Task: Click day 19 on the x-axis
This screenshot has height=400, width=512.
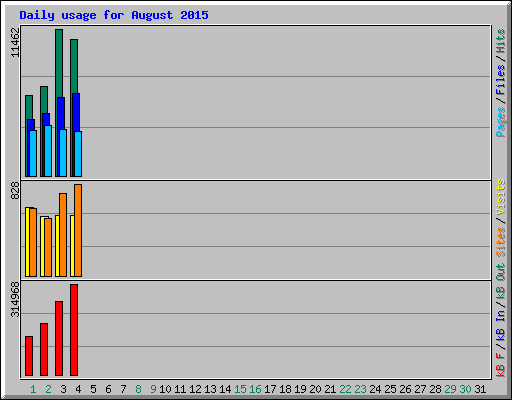Action: 300,389
